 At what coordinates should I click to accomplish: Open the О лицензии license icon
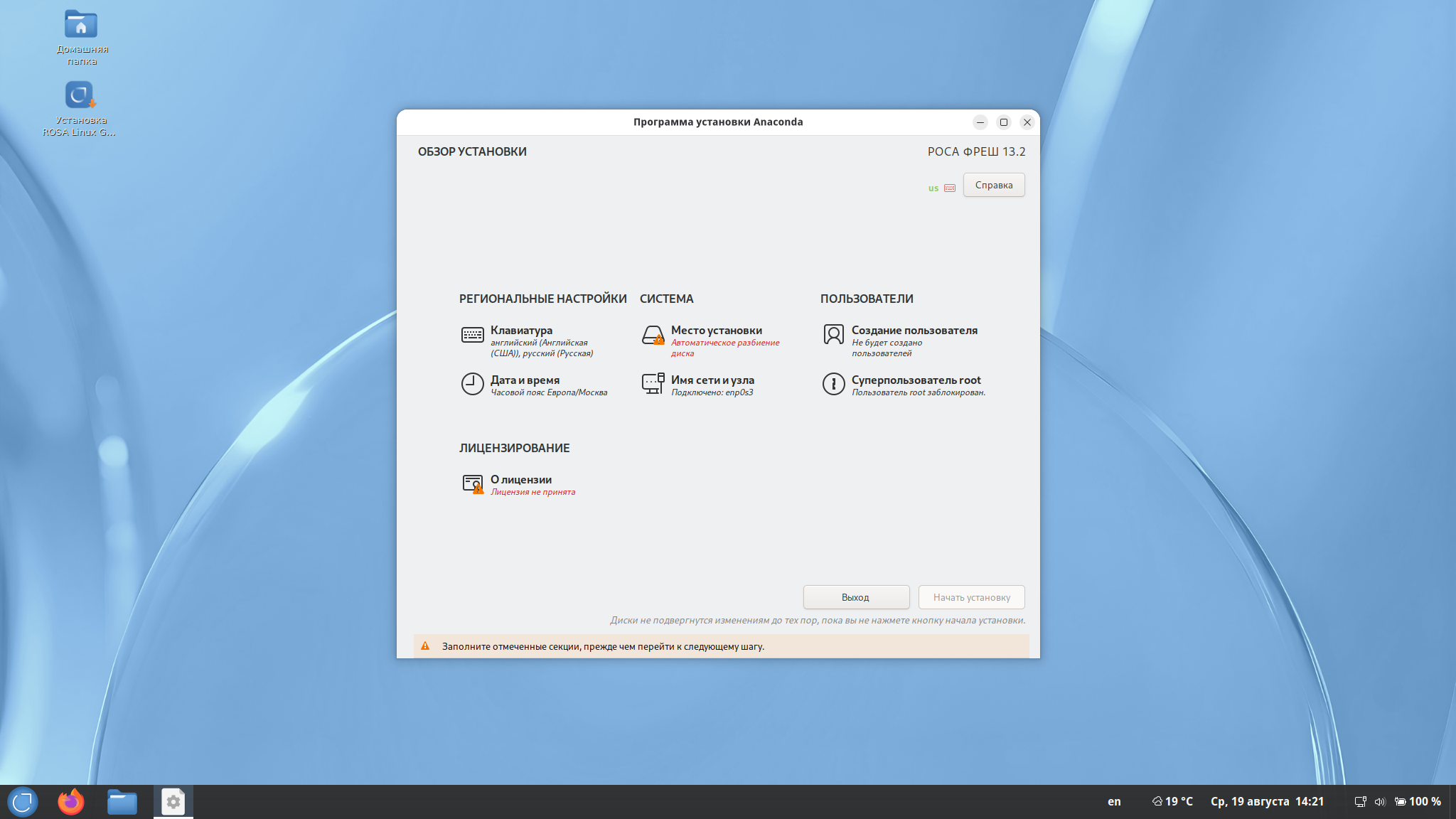pyautogui.click(x=473, y=484)
